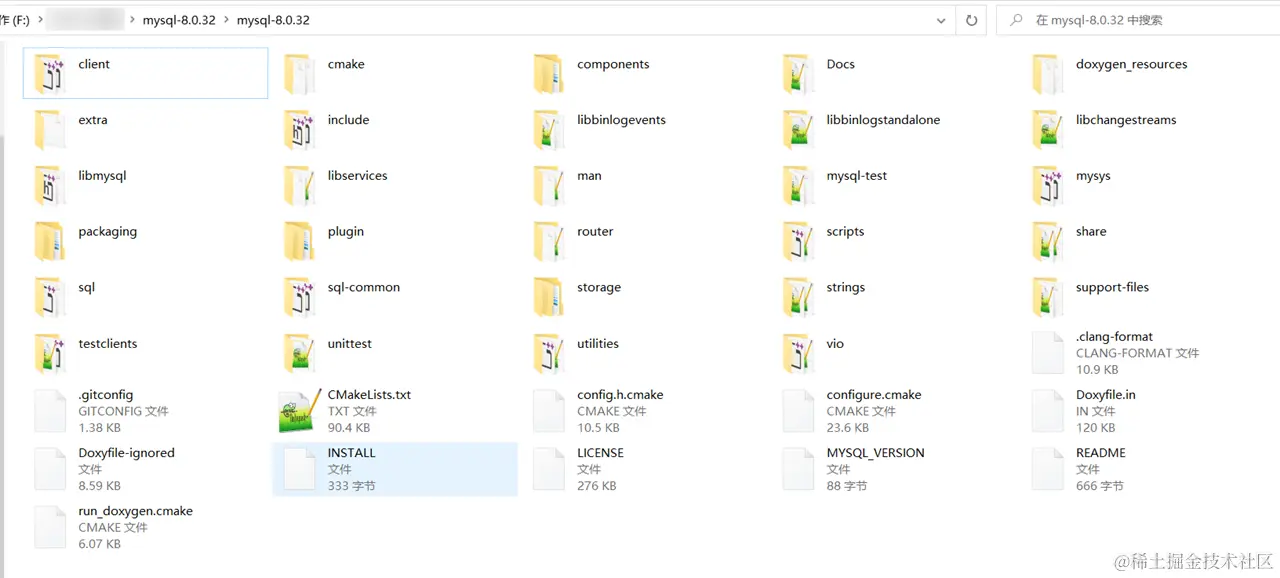Select the Doxyfile.in file icon
The height and width of the screenshot is (578, 1280).
1048,411
